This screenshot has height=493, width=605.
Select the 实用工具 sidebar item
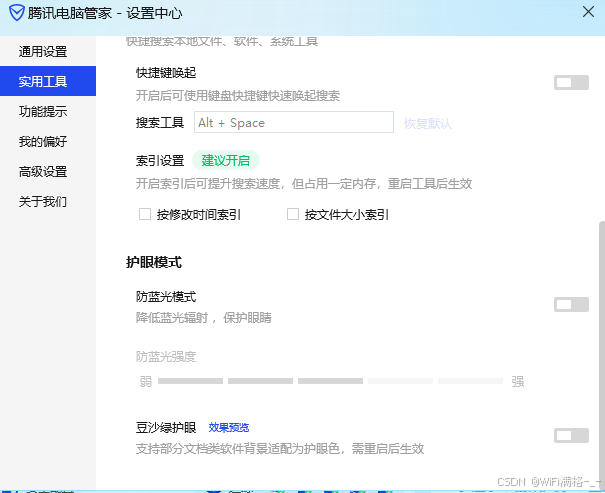[x=48, y=81]
